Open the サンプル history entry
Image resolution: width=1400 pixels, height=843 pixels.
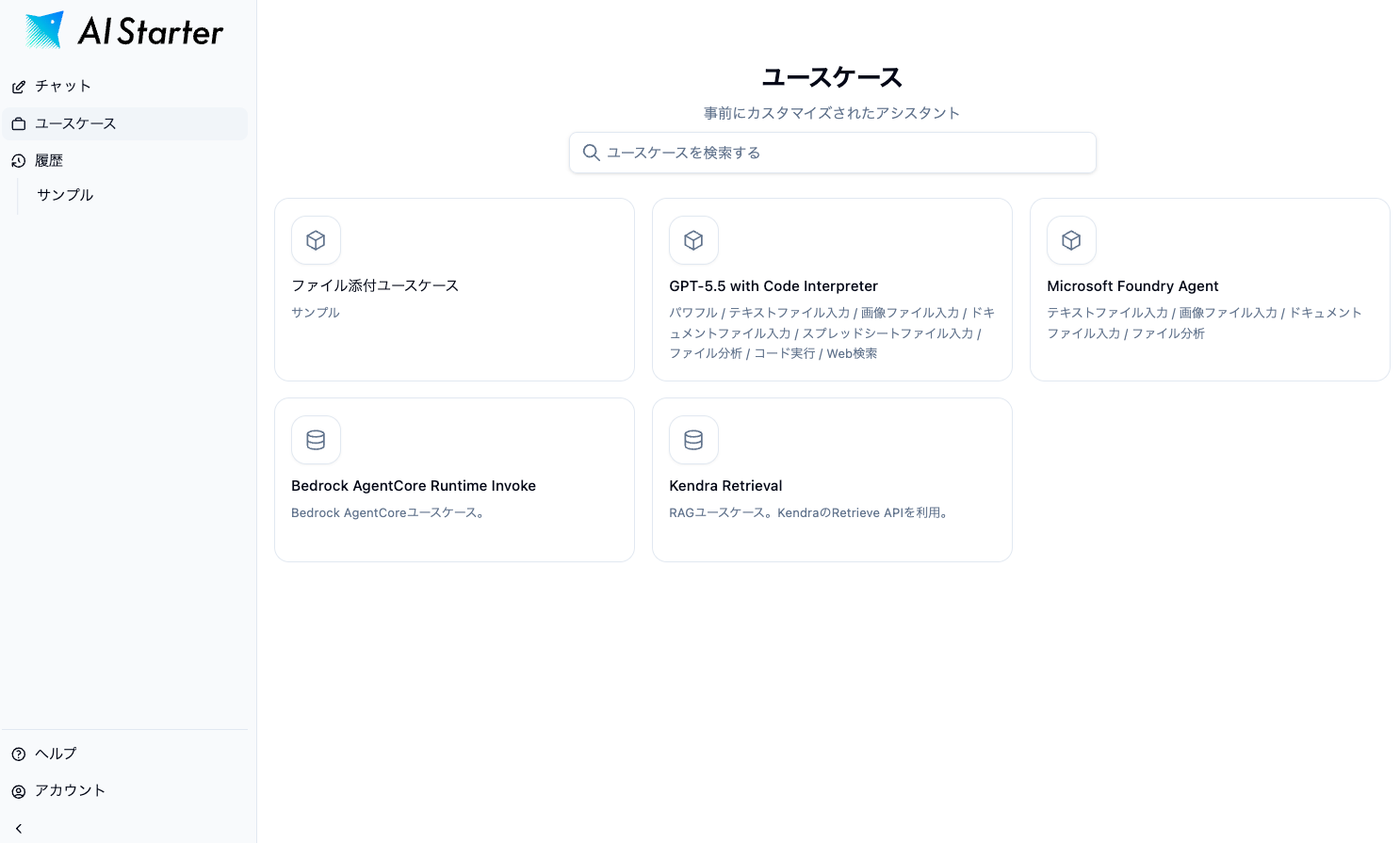click(x=65, y=195)
